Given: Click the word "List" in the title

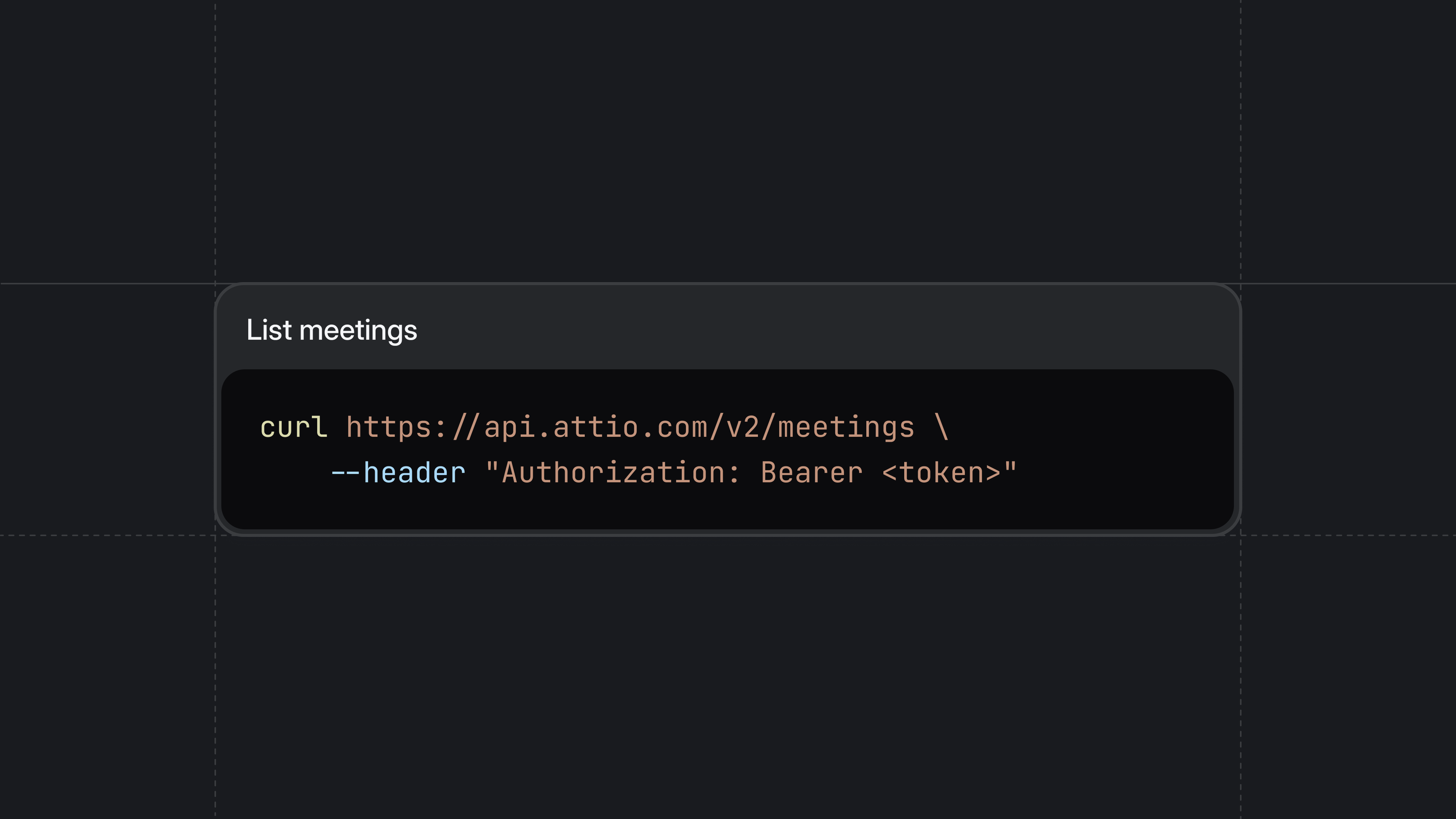Looking at the screenshot, I should 268,330.
